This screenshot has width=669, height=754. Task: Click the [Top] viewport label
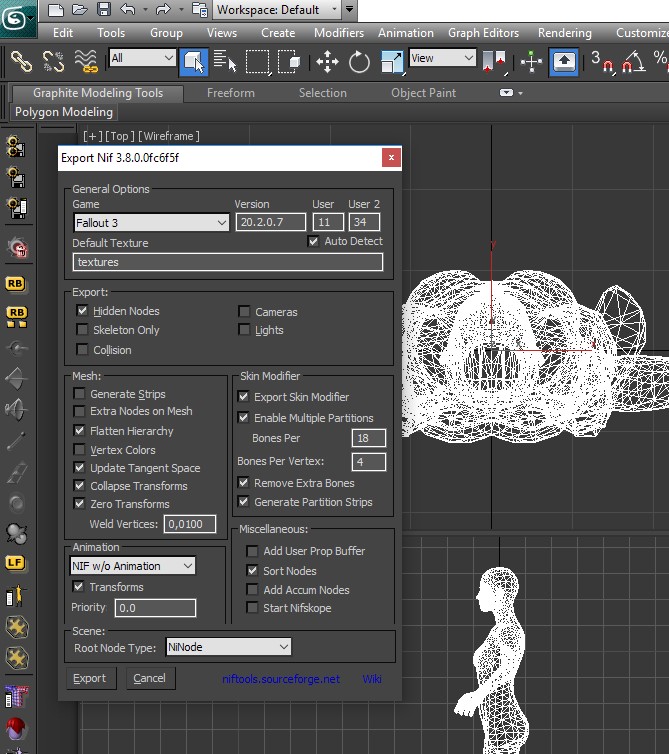pyautogui.click(x=120, y=136)
